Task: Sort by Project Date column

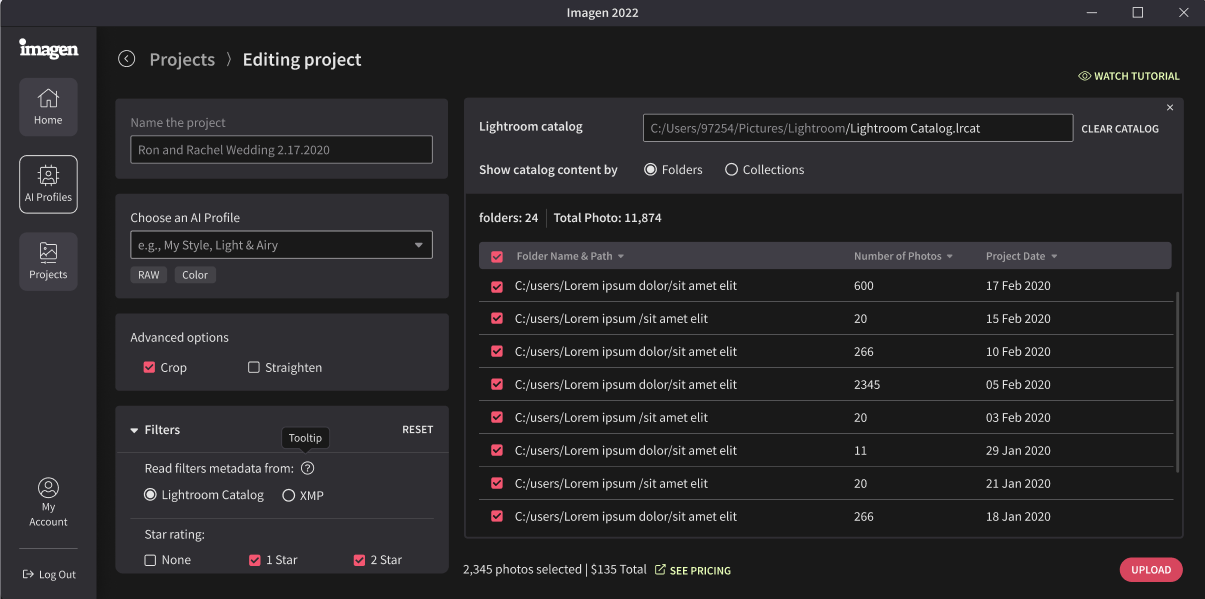Action: 1021,256
